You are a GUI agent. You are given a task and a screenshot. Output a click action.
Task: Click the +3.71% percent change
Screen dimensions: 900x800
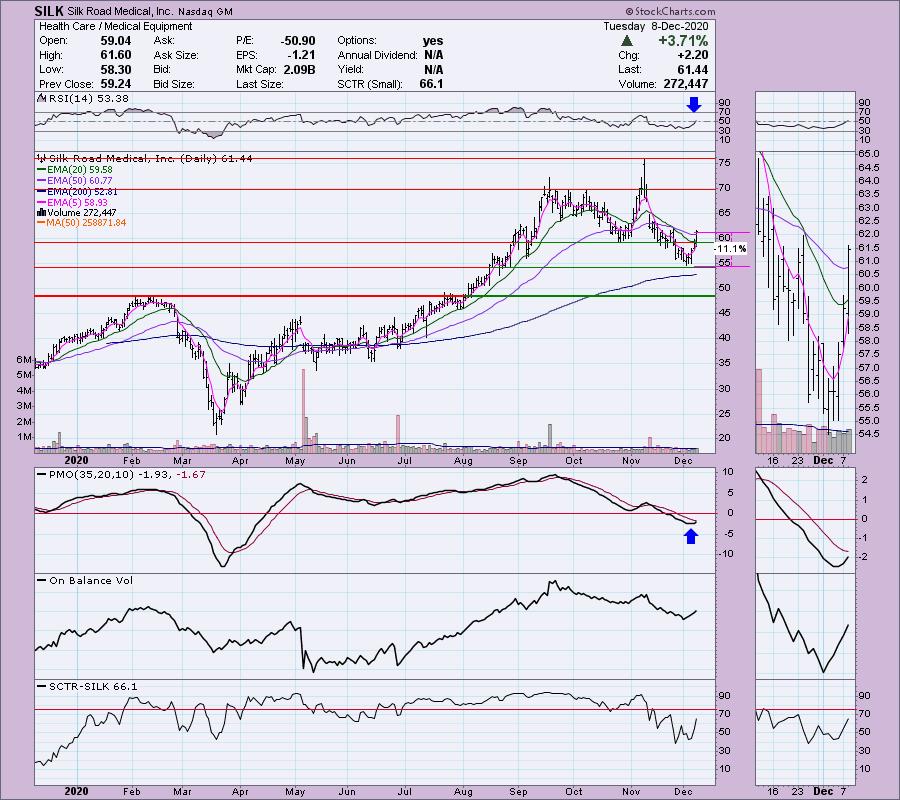coord(683,41)
